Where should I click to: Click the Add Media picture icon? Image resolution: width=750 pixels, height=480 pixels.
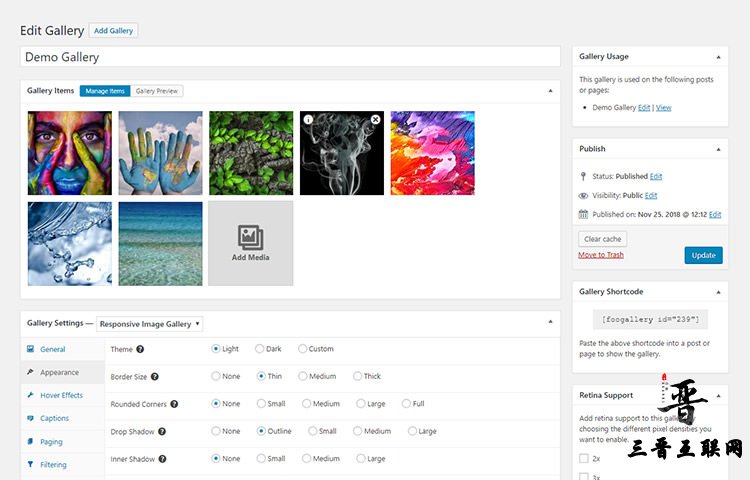[251, 238]
